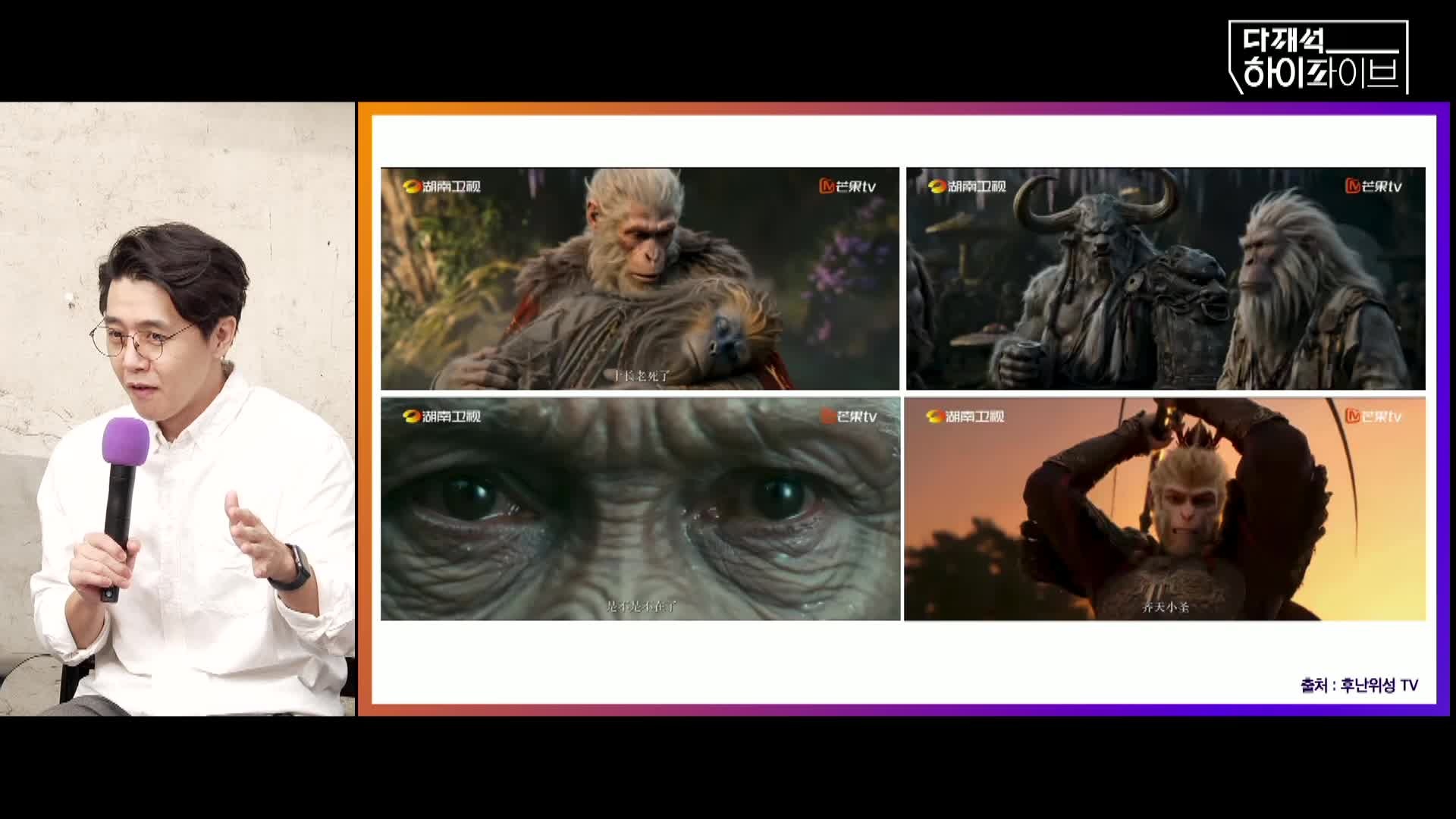This screenshot has width=1456, height=819.
Task: Click the Mango TV logo in bottom-right image
Action: (x=1373, y=416)
